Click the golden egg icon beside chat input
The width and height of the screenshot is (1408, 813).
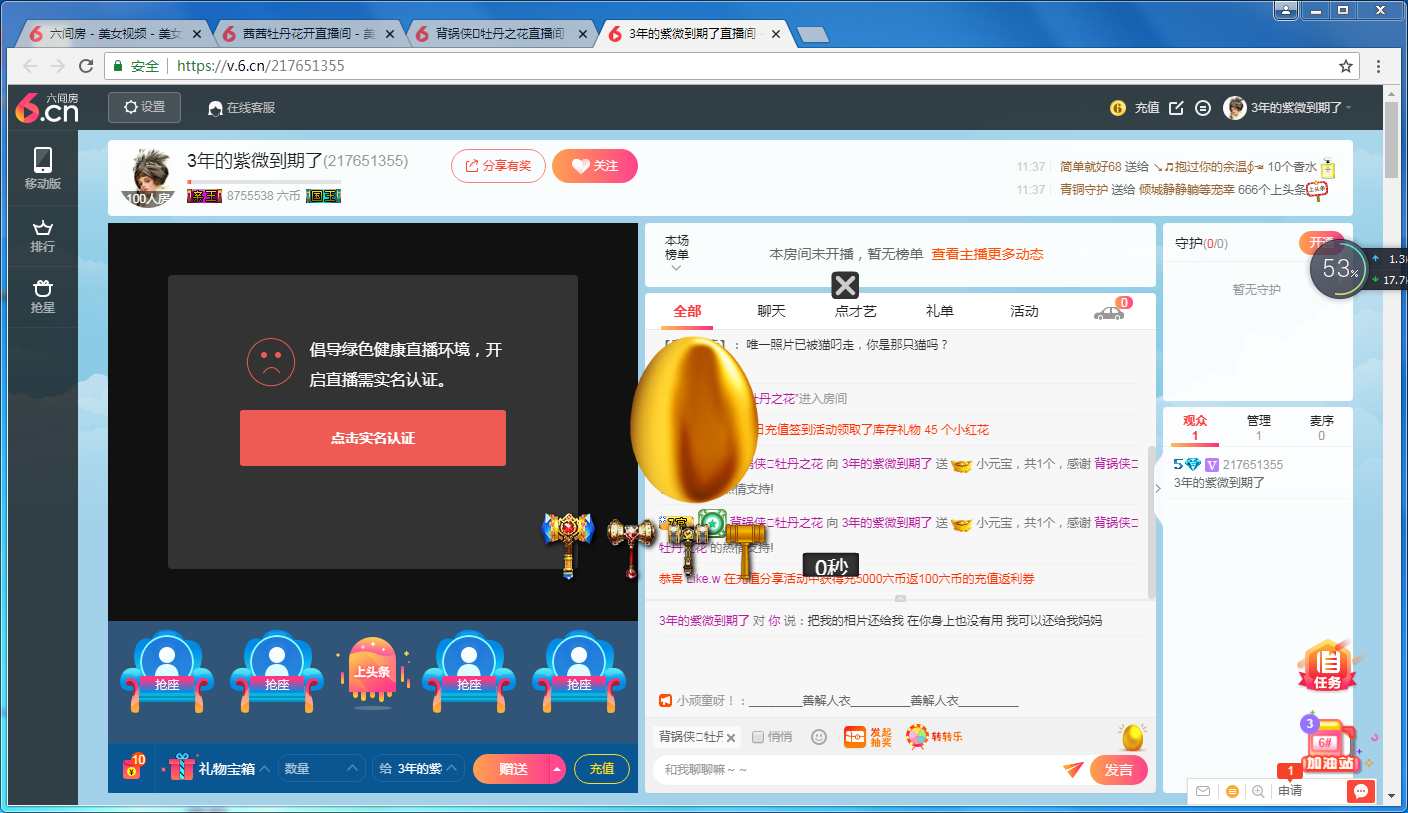[x=1132, y=737]
